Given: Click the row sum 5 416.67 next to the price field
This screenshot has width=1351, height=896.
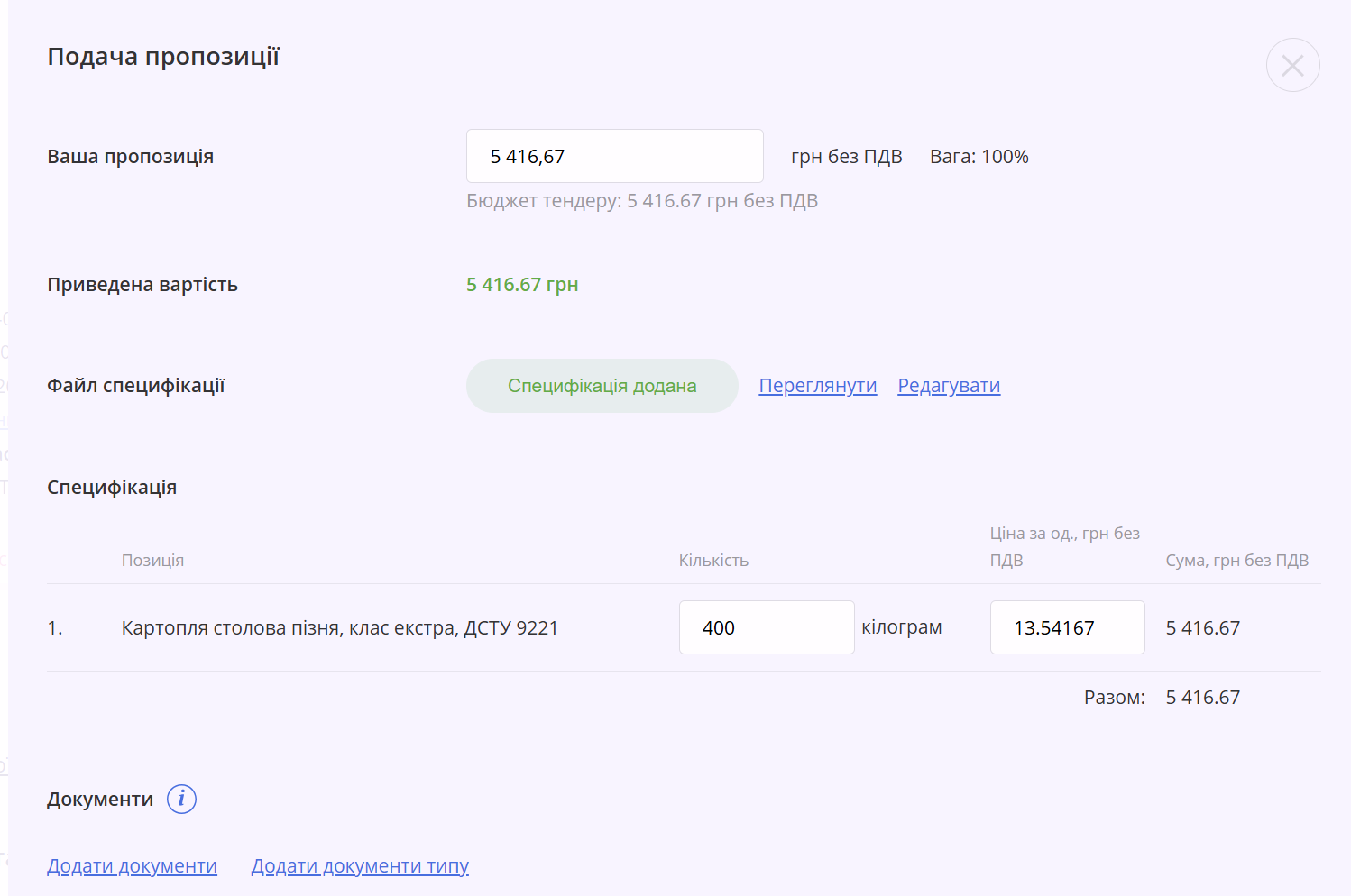Looking at the screenshot, I should click(1203, 628).
